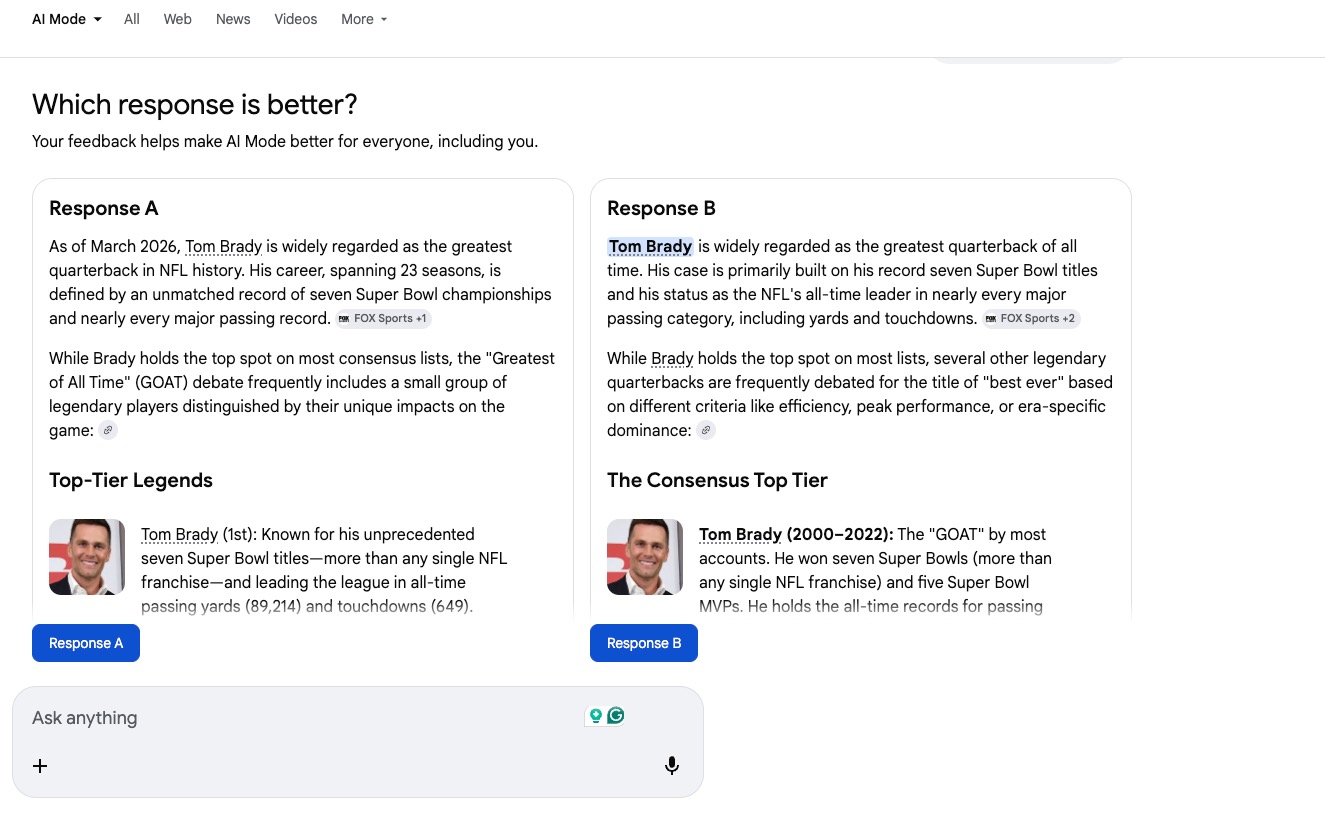This screenshot has height=820, width=1325.
Task: Focus the Ask anything input field
Action: tap(300, 718)
